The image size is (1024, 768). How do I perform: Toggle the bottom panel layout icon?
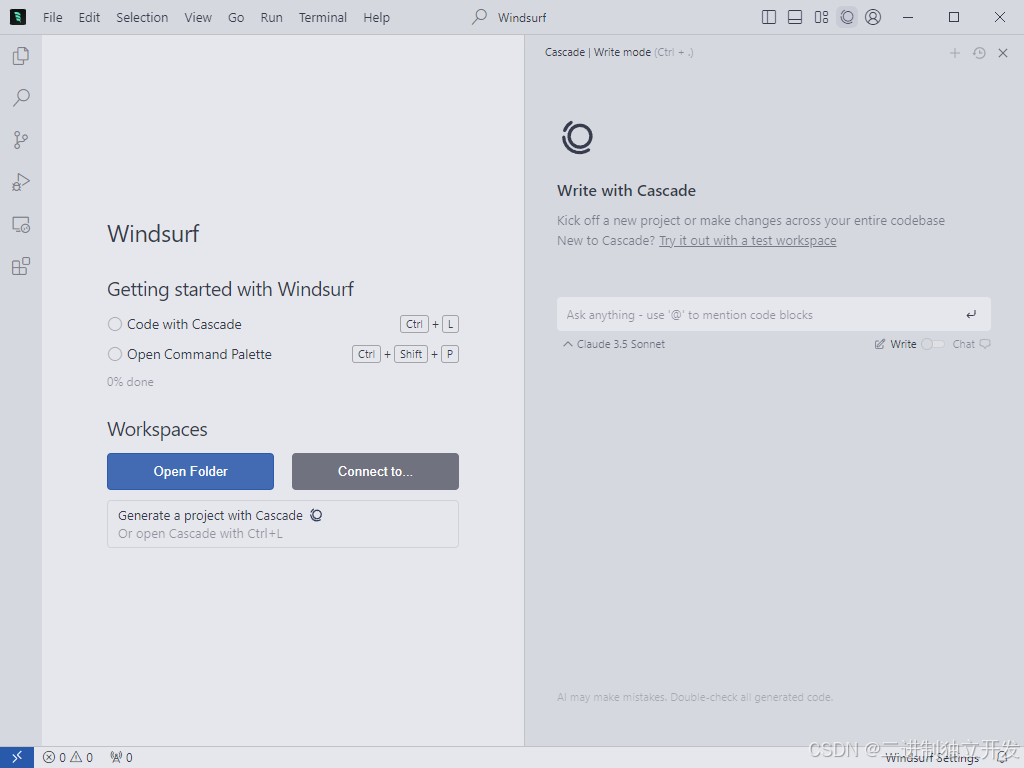click(795, 18)
